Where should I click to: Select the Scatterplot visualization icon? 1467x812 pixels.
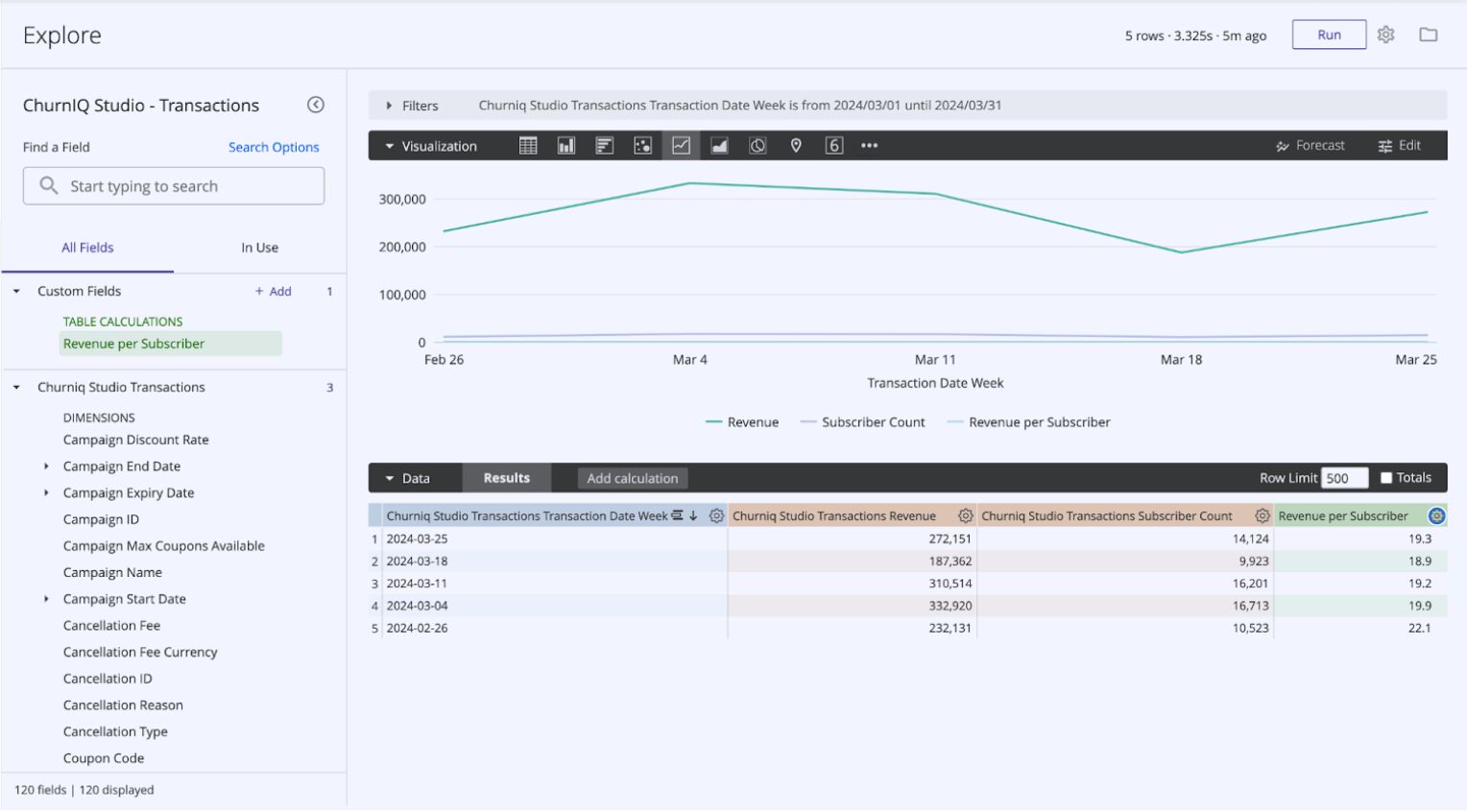[642, 146]
